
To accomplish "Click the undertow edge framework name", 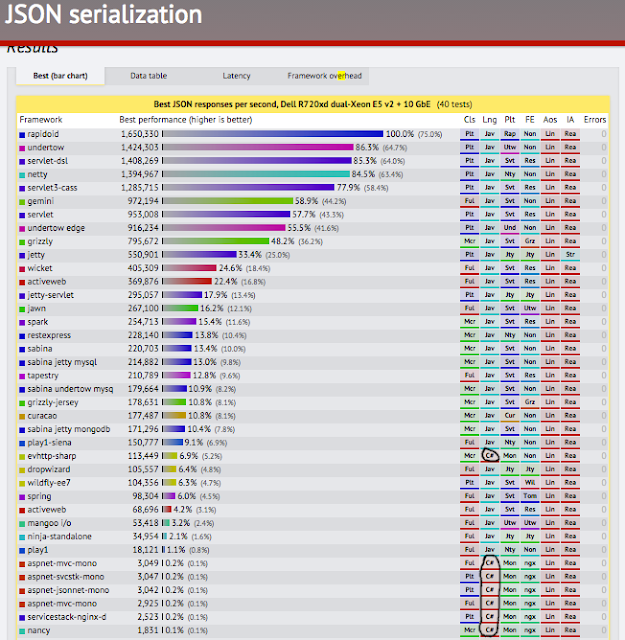I will click(56, 228).
